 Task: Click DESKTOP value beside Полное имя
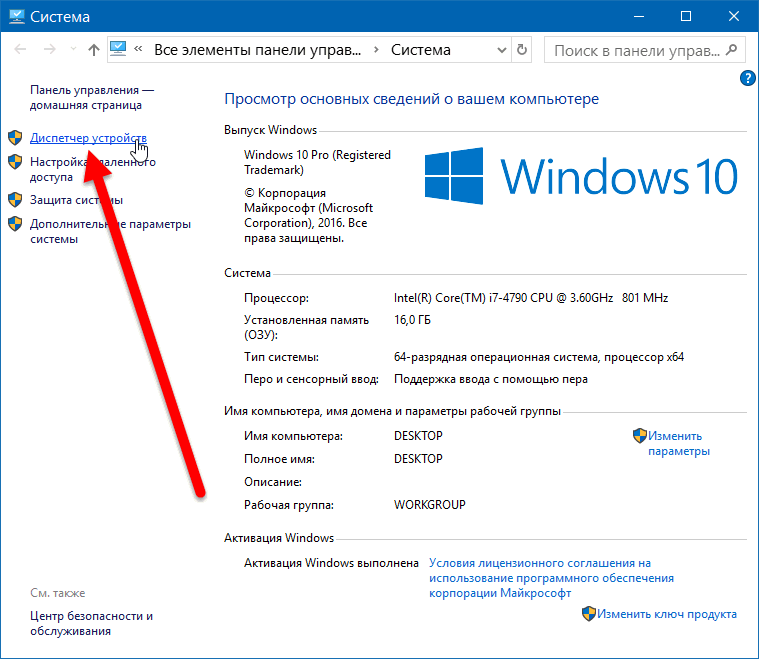click(418, 459)
